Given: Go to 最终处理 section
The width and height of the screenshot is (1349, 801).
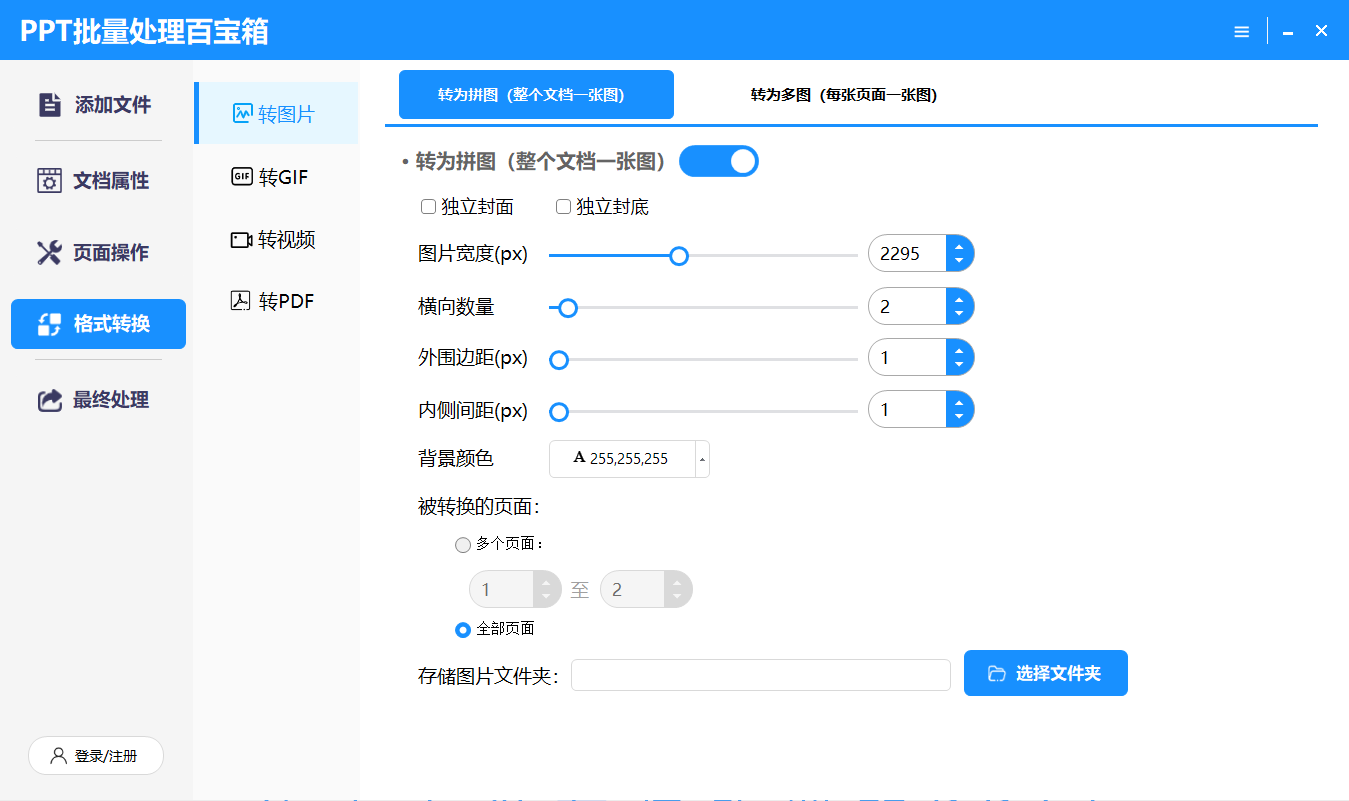Looking at the screenshot, I should [98, 400].
